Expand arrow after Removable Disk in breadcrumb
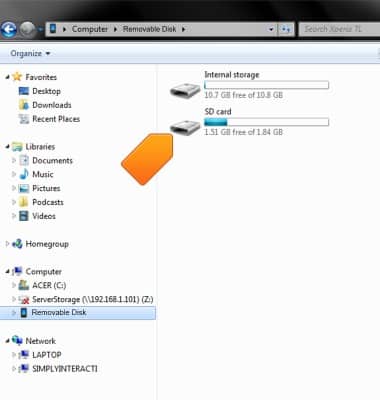 [183, 29]
